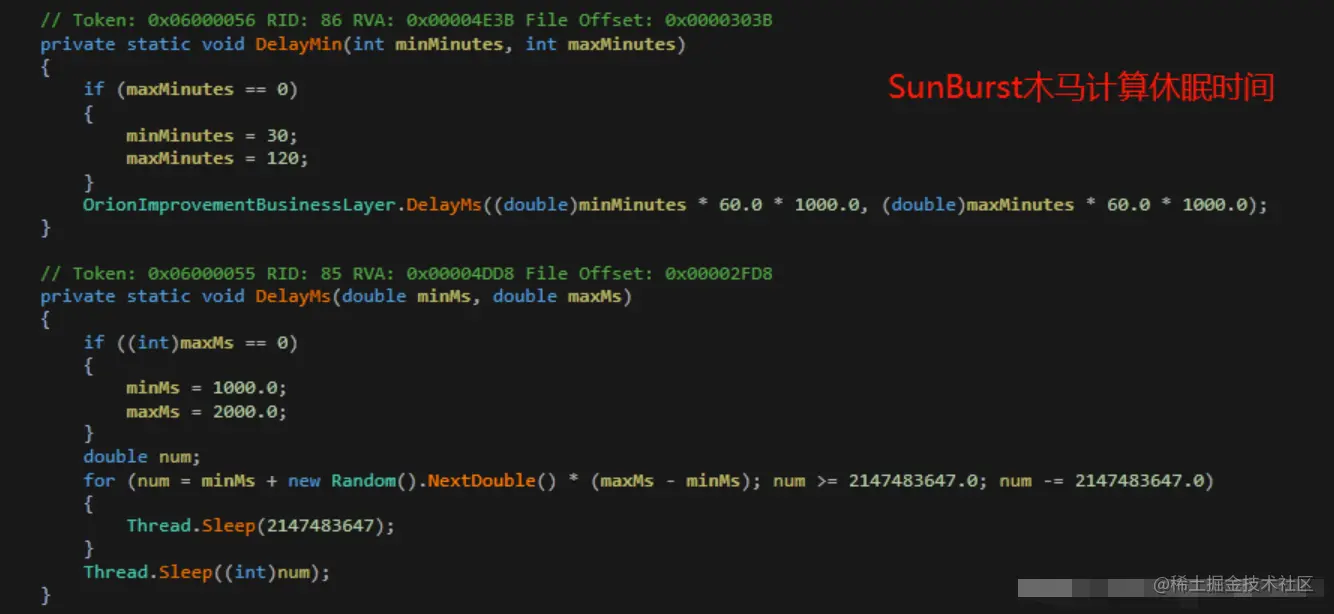Click the OrionImprovementBusinessLayer class name

pos(239,204)
